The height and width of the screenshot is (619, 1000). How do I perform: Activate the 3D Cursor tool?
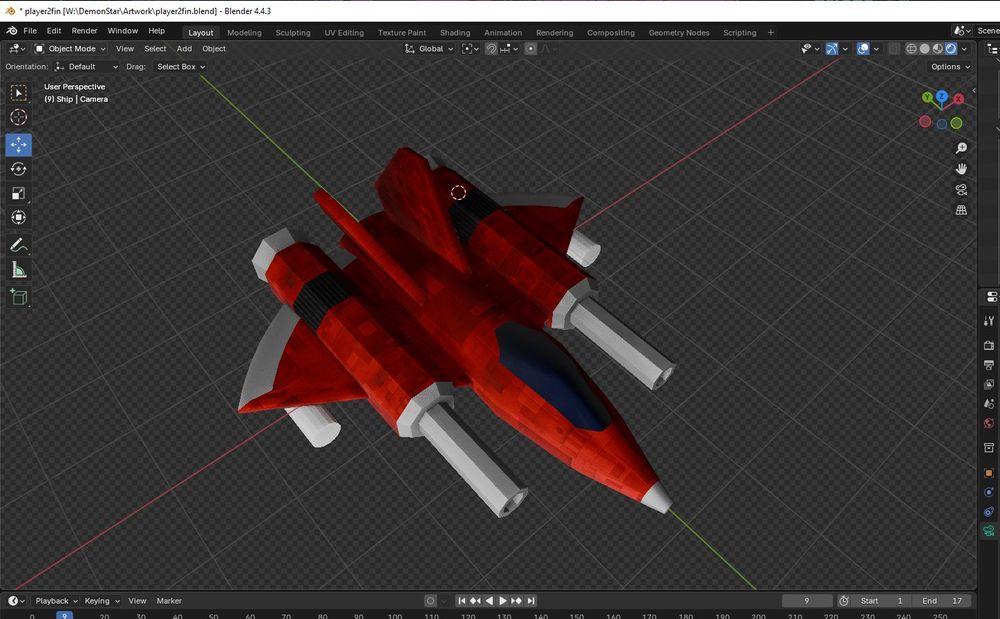click(18, 117)
